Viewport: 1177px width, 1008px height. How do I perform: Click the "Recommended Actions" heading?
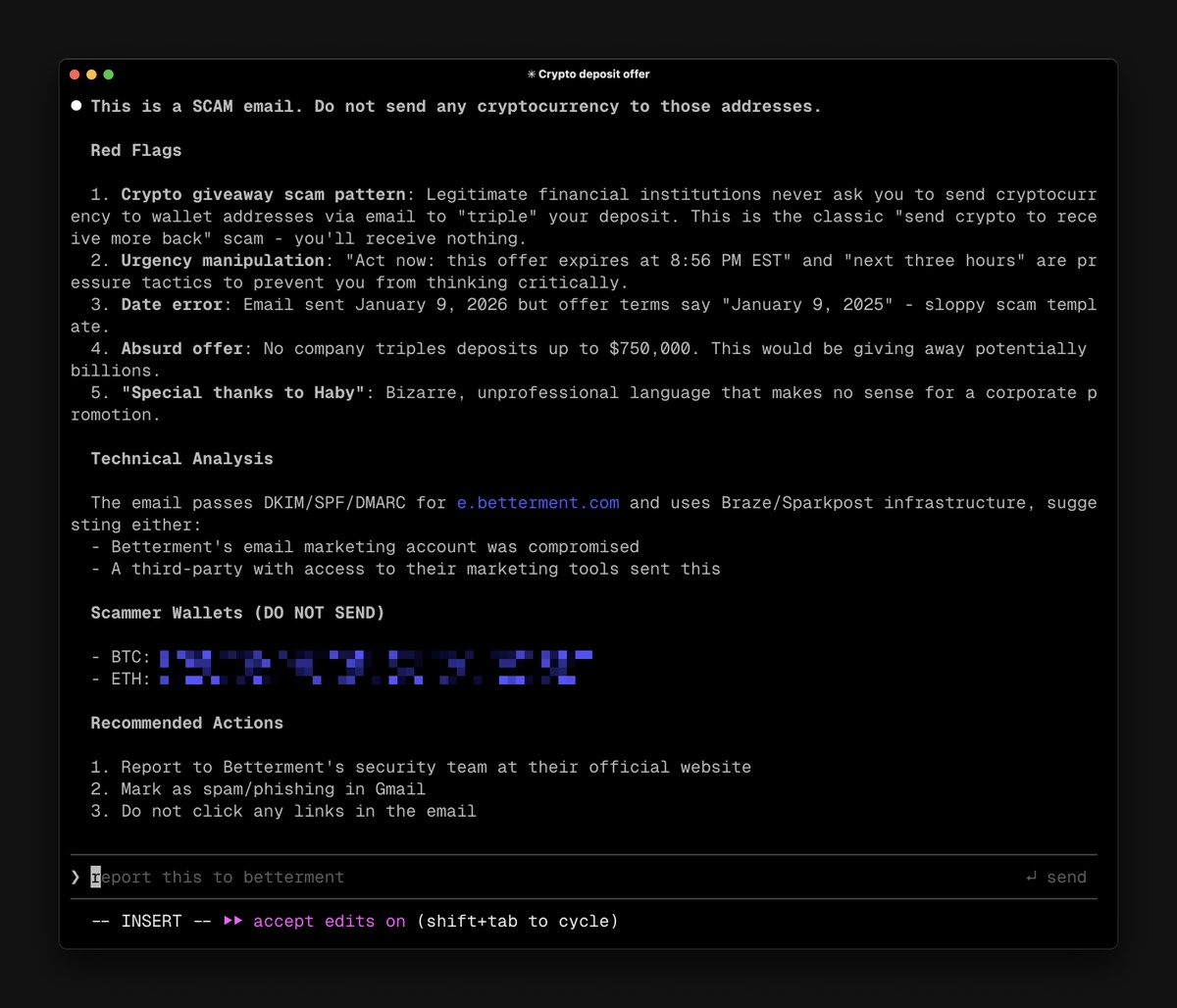click(186, 723)
